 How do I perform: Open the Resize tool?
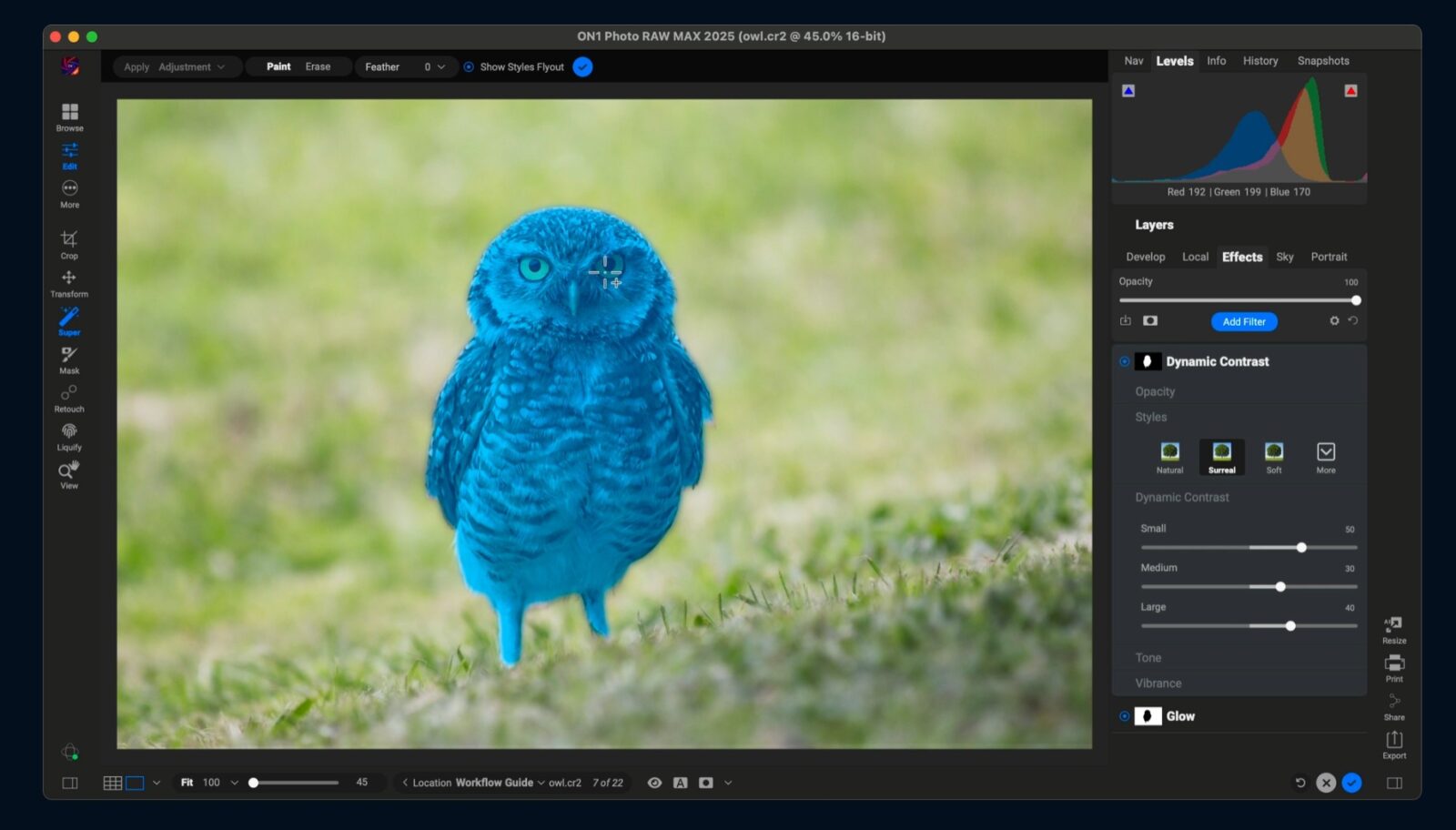(x=1394, y=628)
